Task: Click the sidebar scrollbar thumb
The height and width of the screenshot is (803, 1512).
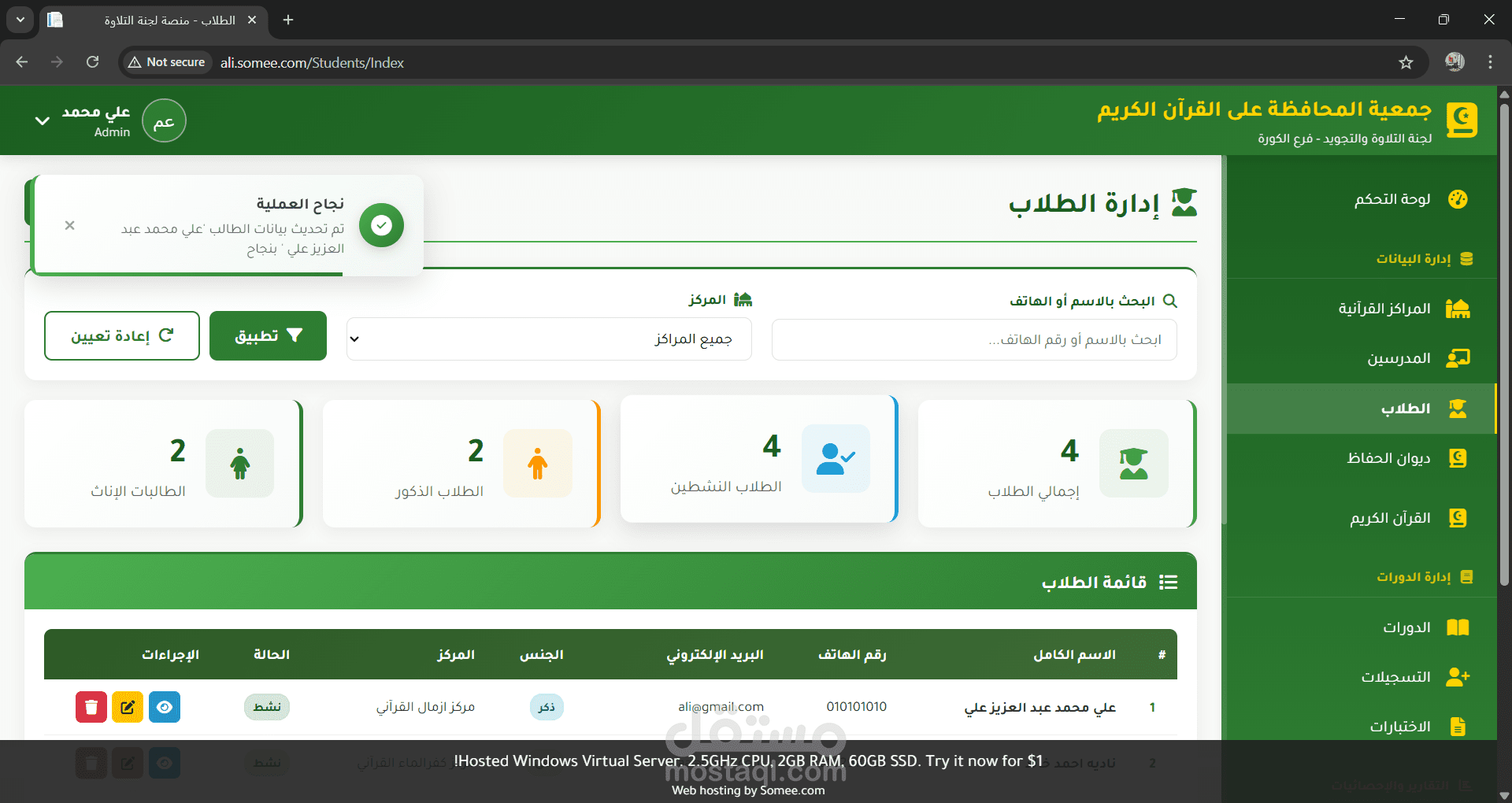Action: (x=1225, y=339)
